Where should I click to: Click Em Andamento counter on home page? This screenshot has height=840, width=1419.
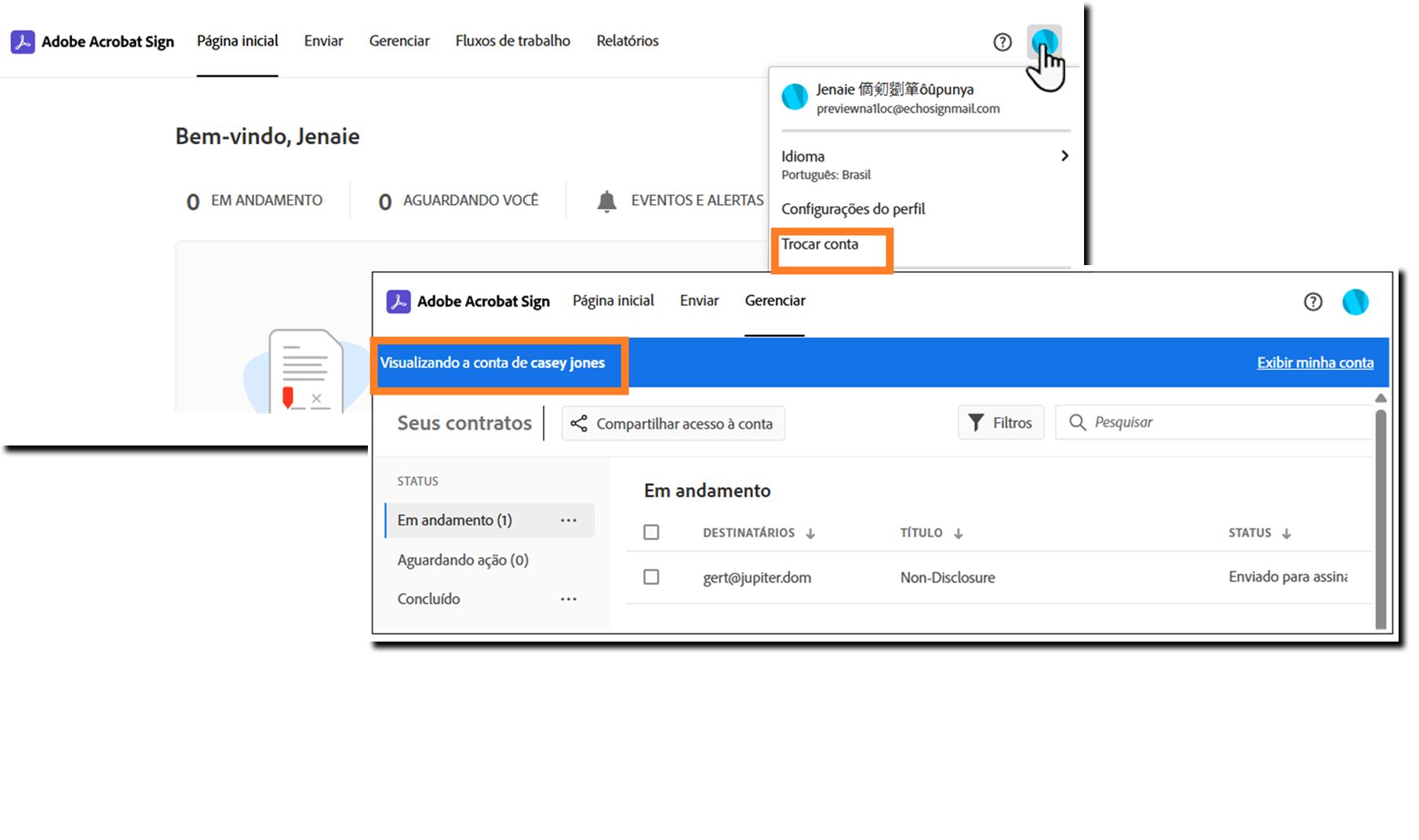(254, 202)
